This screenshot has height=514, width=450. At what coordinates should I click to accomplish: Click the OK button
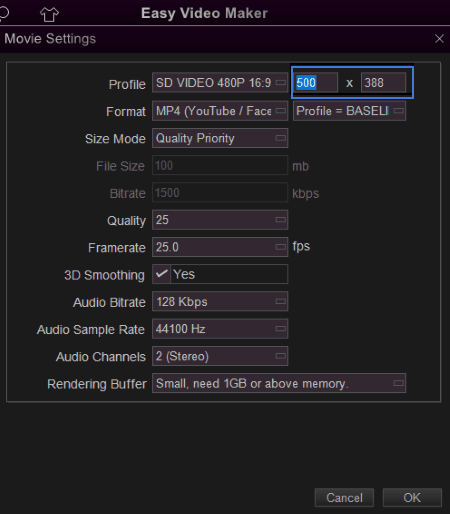(412, 498)
